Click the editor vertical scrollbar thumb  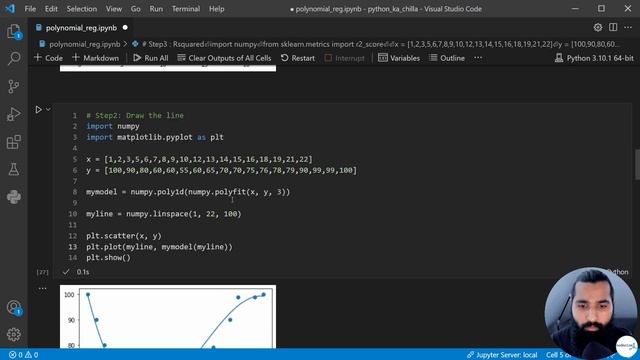[x=637, y=164]
